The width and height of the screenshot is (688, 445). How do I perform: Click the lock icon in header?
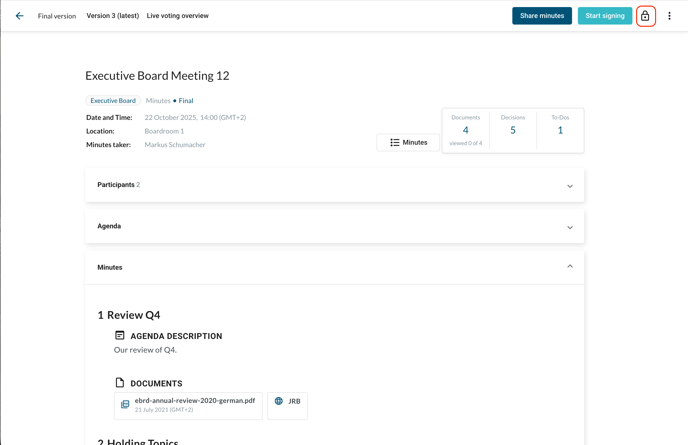point(645,16)
